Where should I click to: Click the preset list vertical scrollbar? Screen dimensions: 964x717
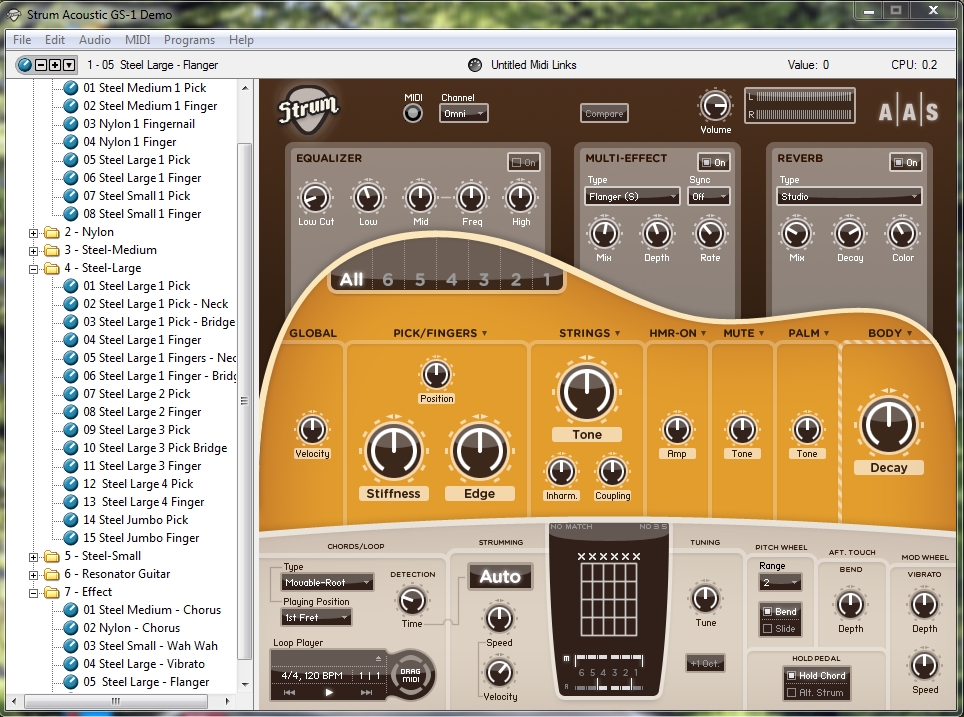(245, 401)
